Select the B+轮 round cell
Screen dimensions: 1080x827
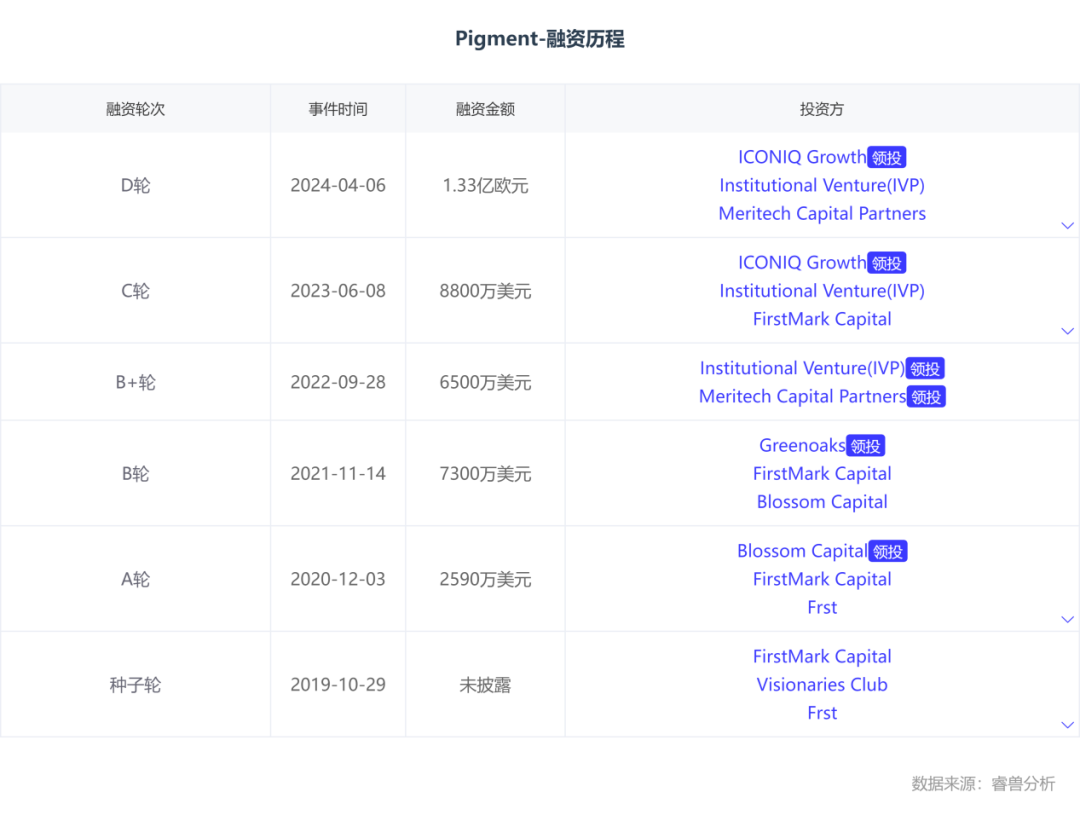pos(135,382)
